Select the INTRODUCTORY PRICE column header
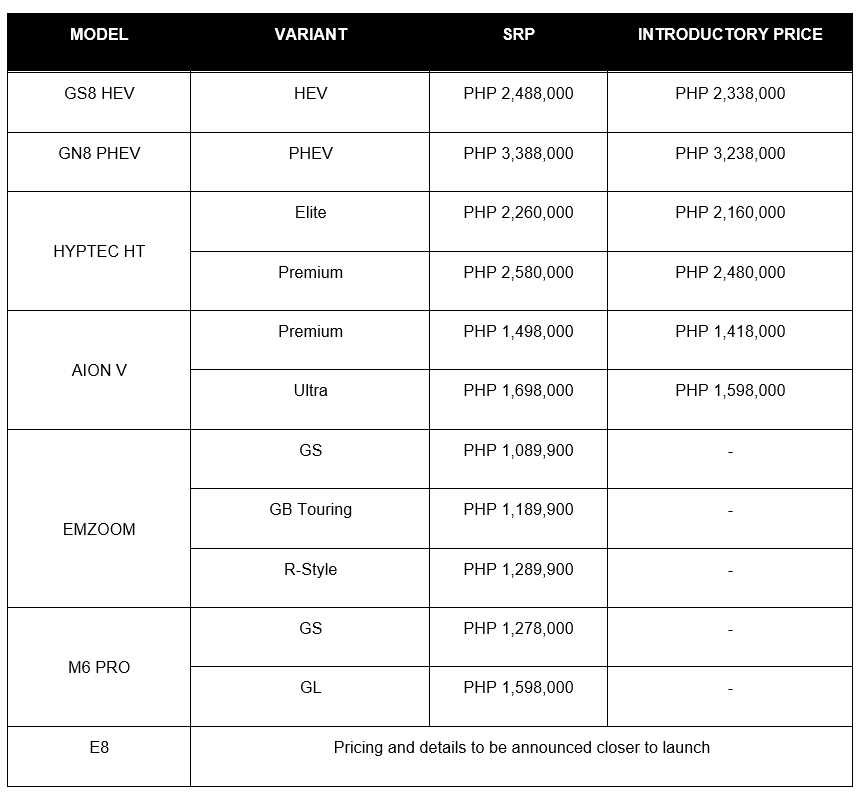This screenshot has width=862, height=793. tap(730, 34)
